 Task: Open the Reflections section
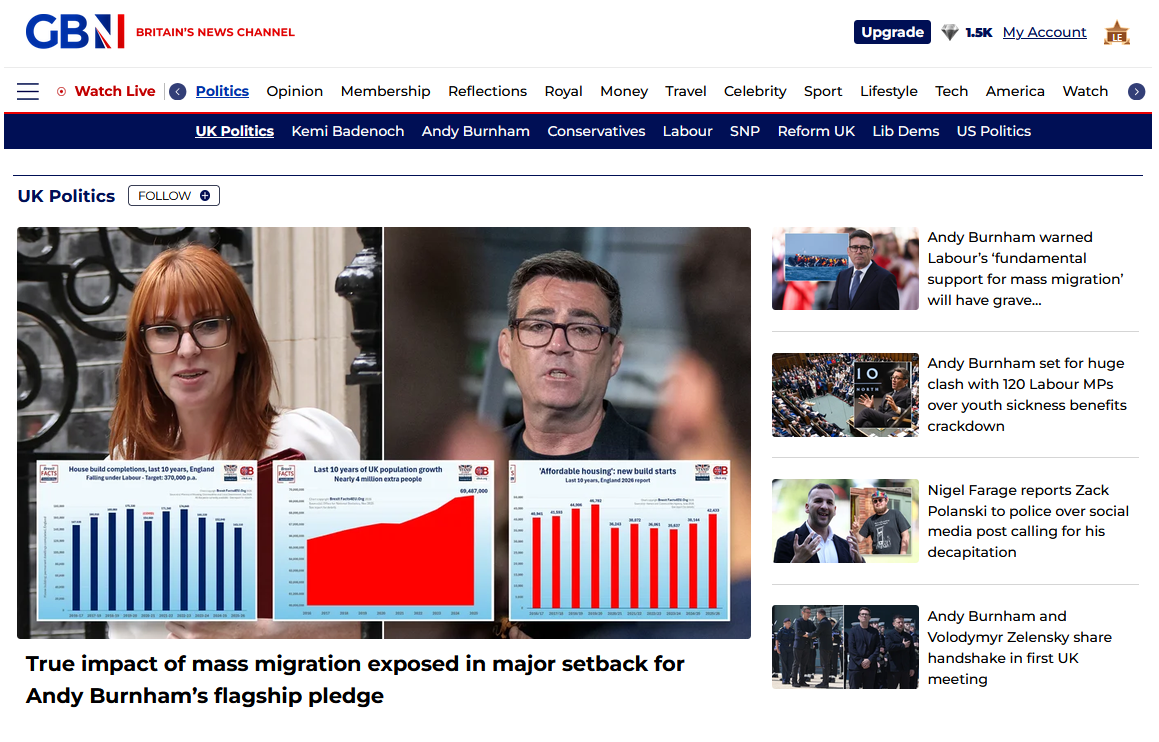[x=487, y=92]
